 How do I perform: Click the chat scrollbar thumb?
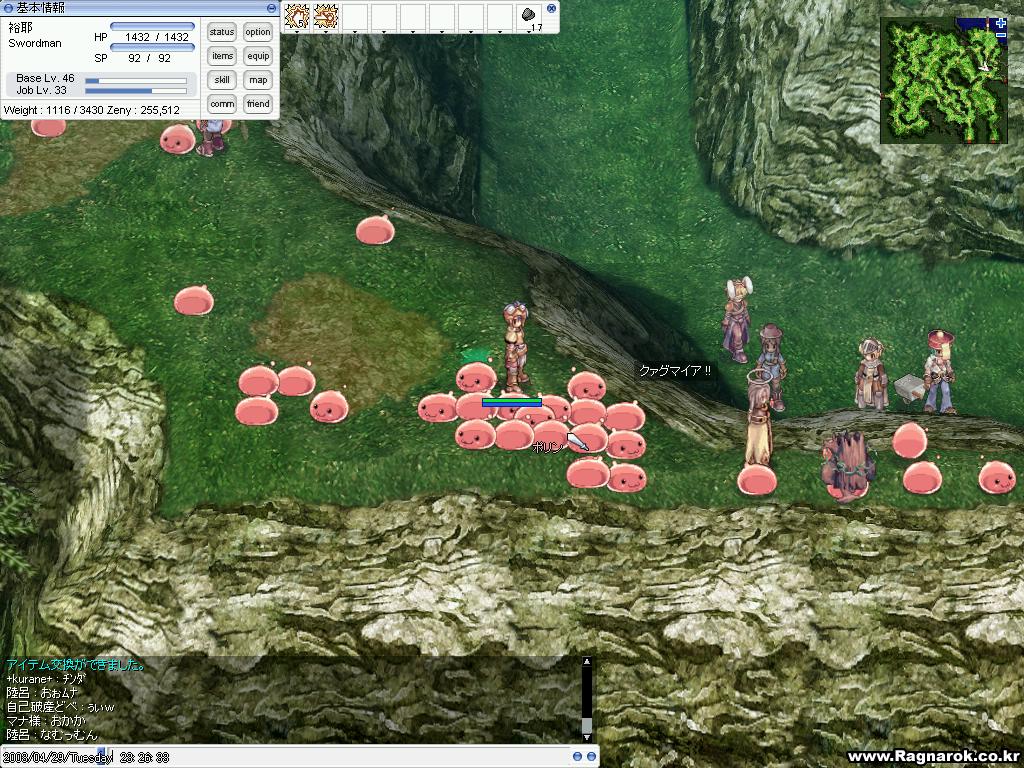586,725
